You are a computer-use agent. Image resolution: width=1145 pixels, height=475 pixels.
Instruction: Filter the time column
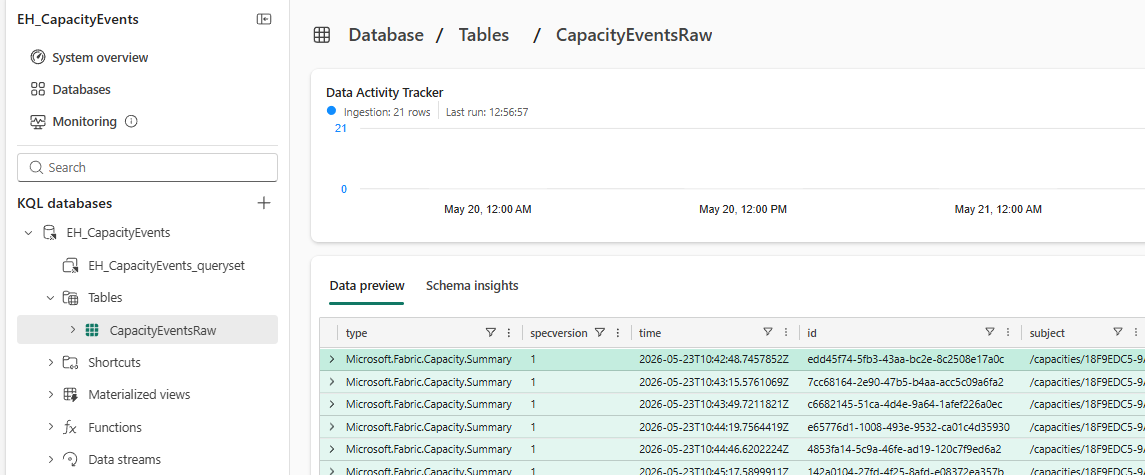767,332
